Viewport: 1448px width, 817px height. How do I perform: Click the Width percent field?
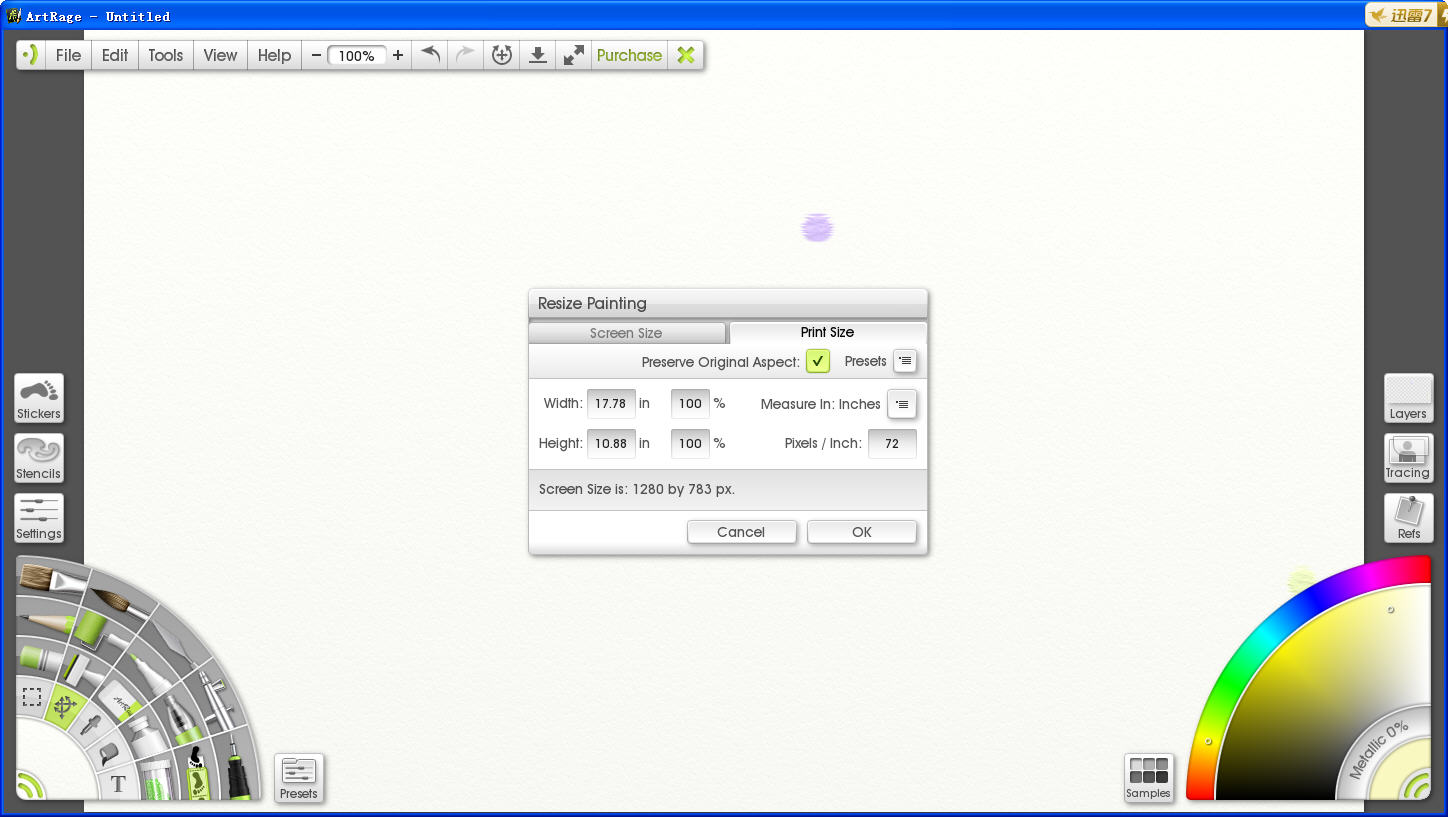[x=690, y=404]
